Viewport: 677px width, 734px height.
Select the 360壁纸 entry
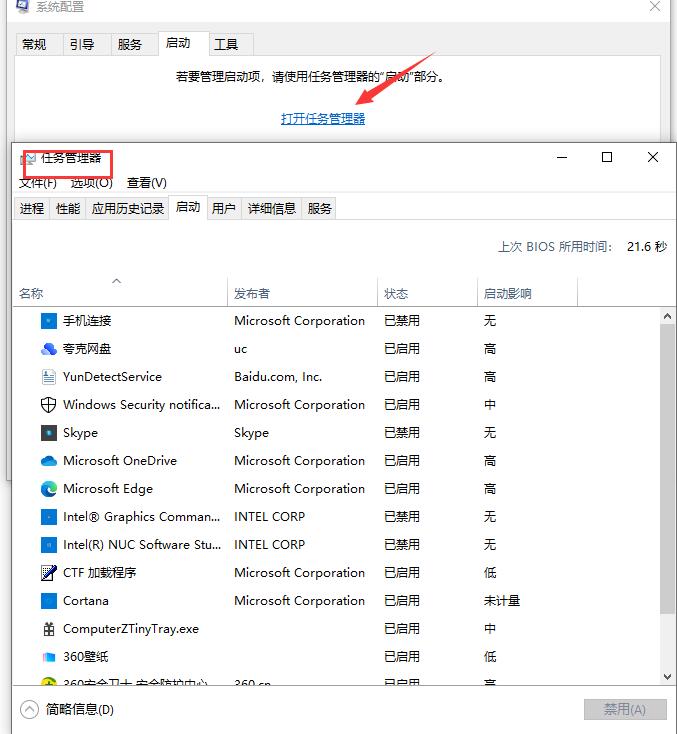tap(86, 657)
